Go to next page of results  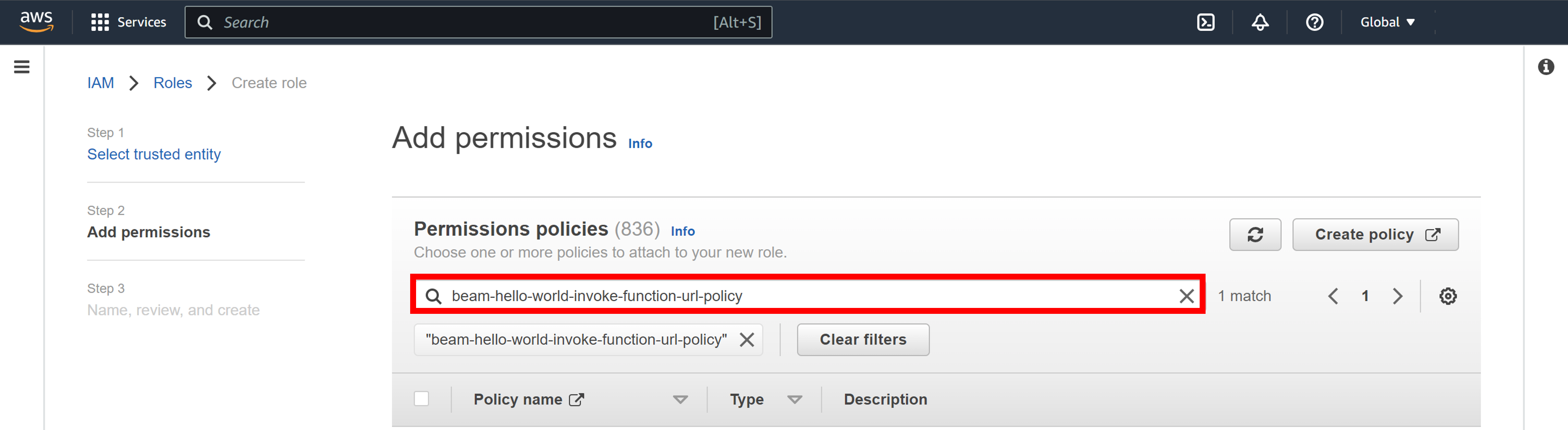click(1397, 296)
